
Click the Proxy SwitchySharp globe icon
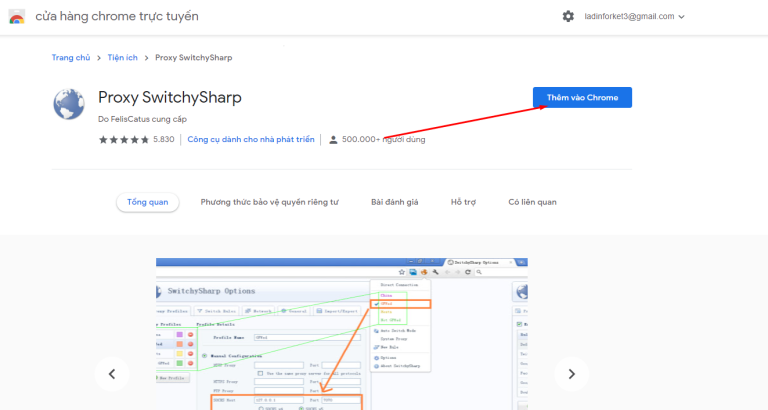tap(69, 105)
